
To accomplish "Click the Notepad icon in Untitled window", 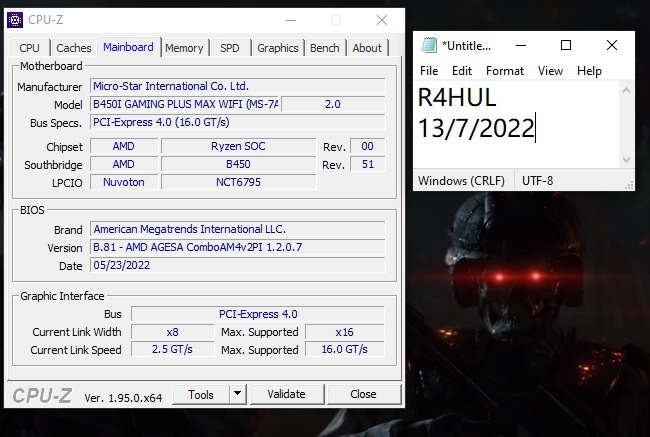I will pyautogui.click(x=429, y=45).
